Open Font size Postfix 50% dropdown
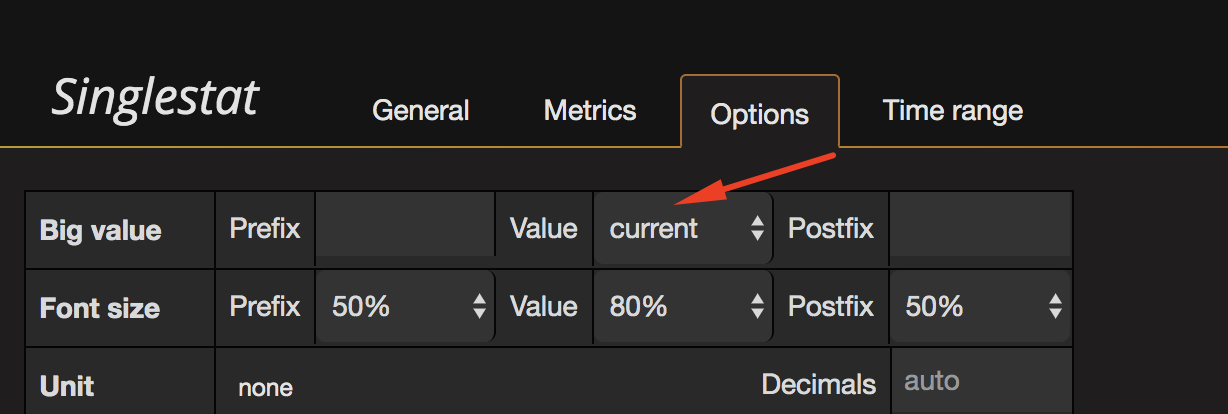Image resolution: width=1228 pixels, height=414 pixels. tap(980, 306)
